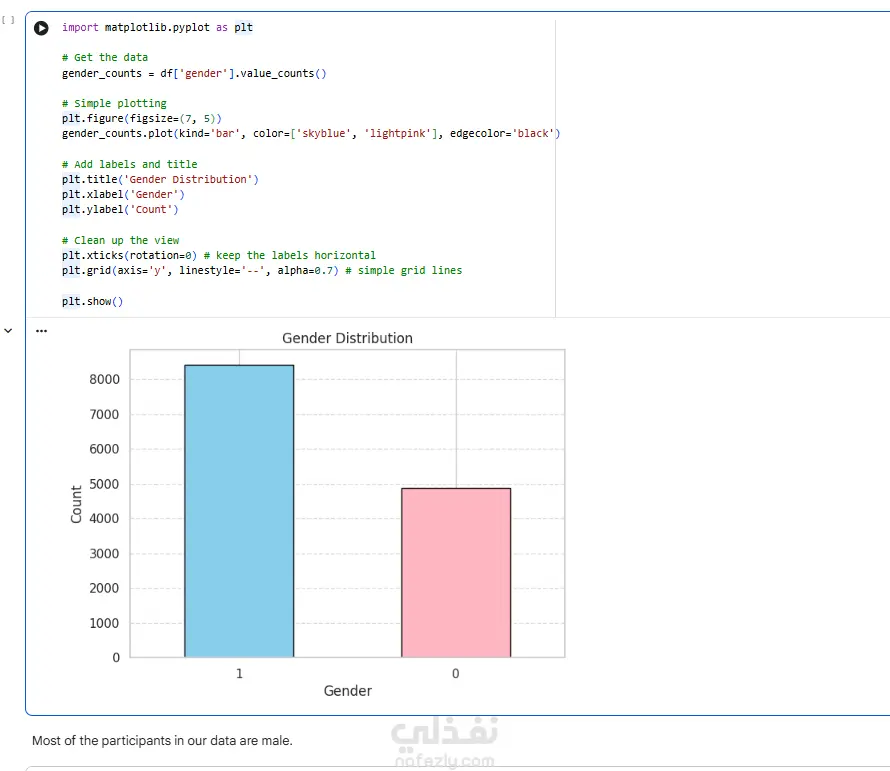This screenshot has width=890, height=771.
Task: Place cursor on the import matplotlib line
Action: coord(157,27)
